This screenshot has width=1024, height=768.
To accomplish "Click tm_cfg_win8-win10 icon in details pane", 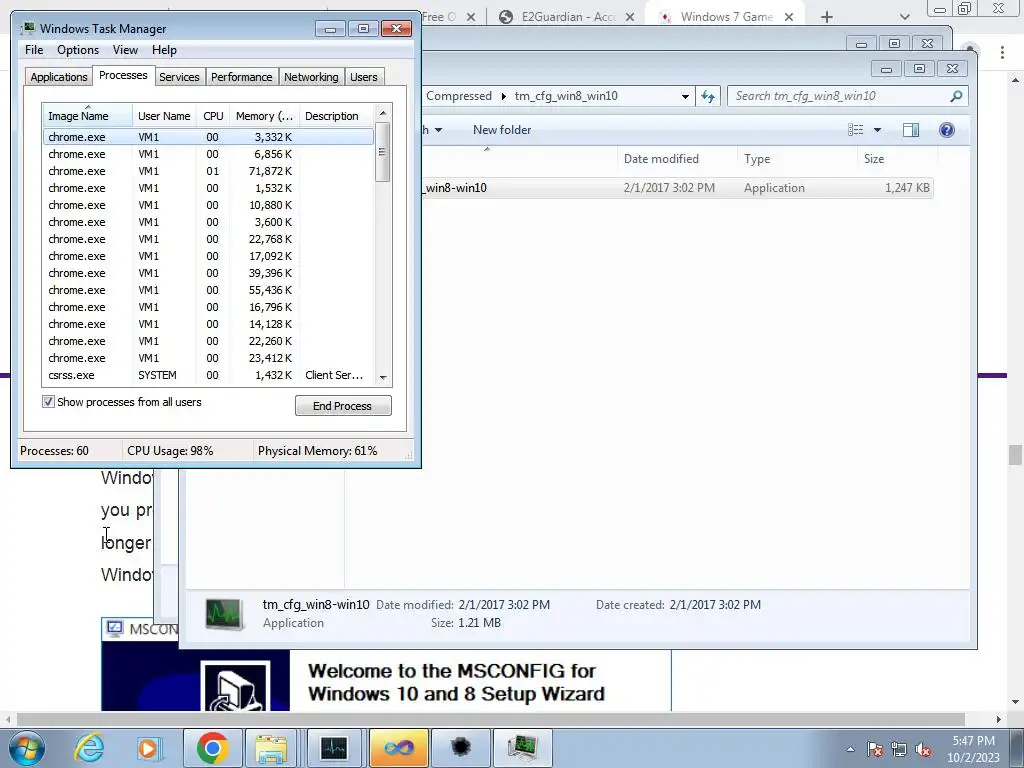I will (x=225, y=614).
